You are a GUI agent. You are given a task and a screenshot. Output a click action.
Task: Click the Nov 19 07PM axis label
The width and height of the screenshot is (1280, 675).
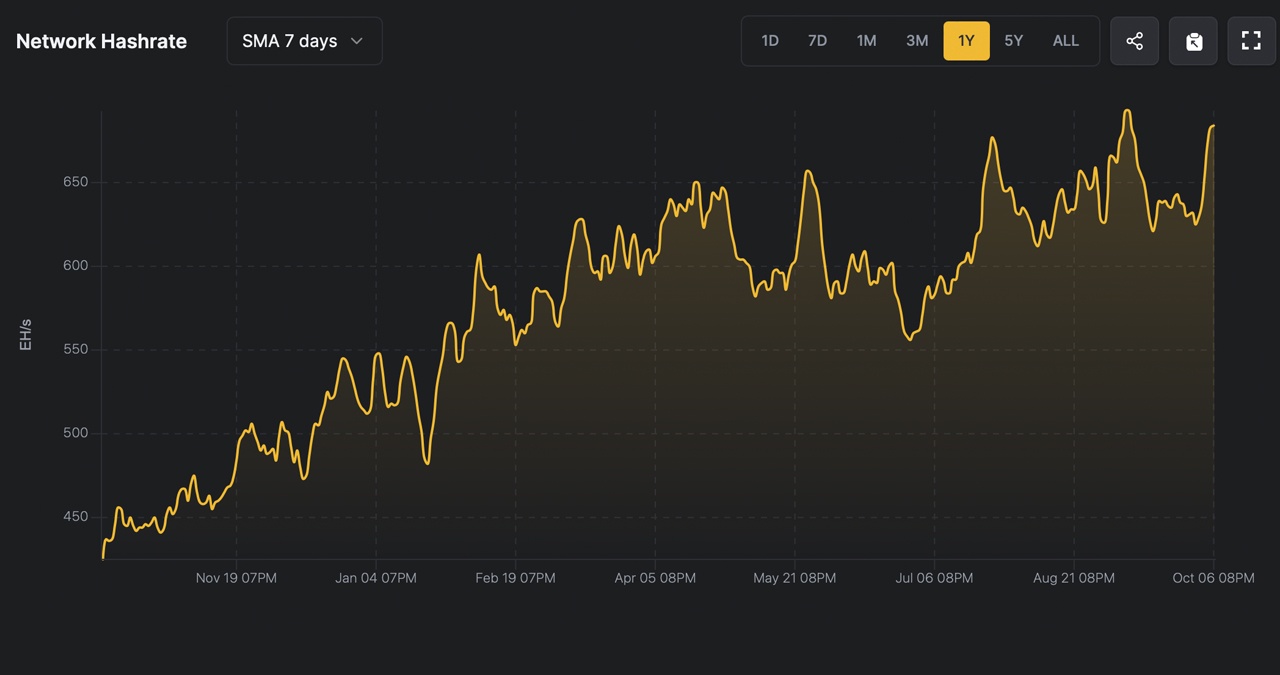pyautogui.click(x=236, y=578)
